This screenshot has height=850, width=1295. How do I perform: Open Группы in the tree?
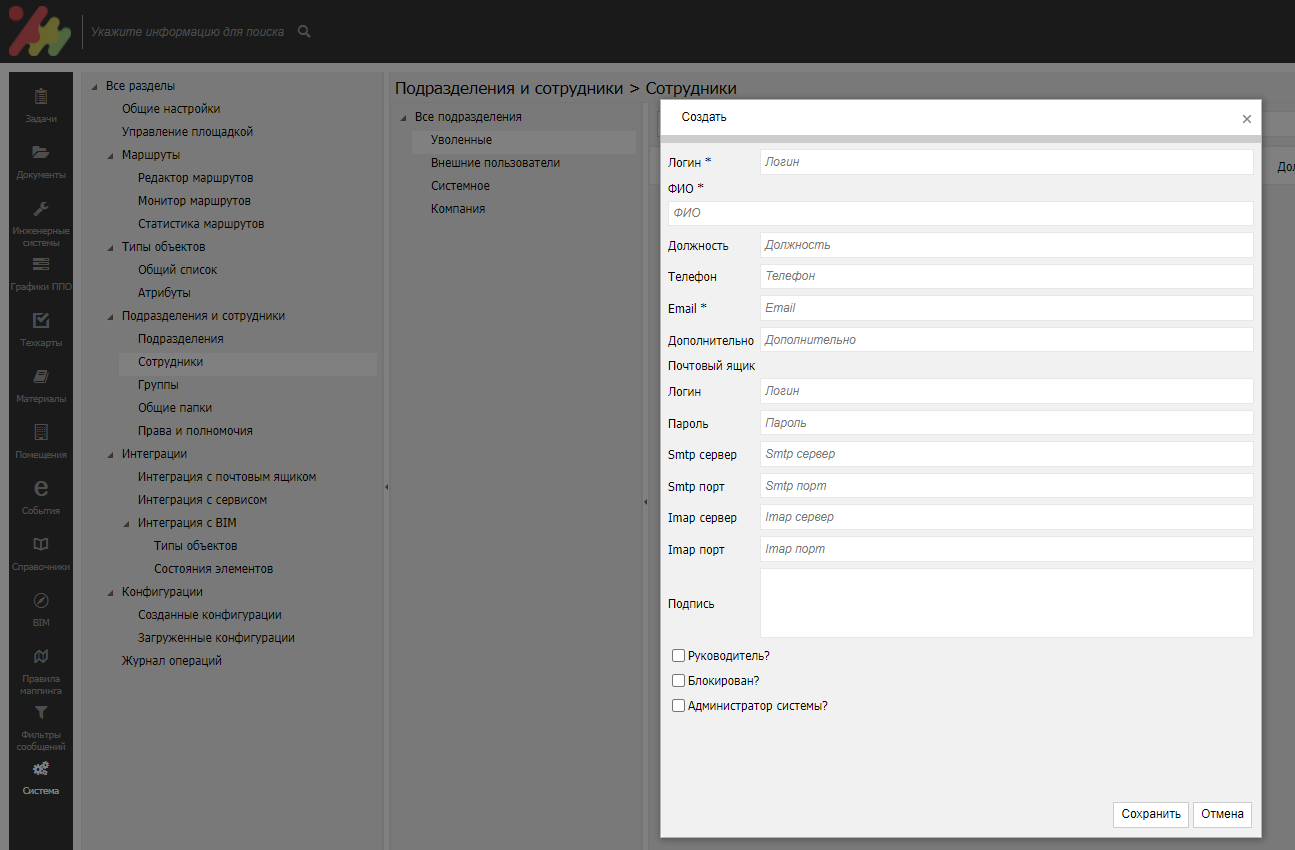pos(158,385)
